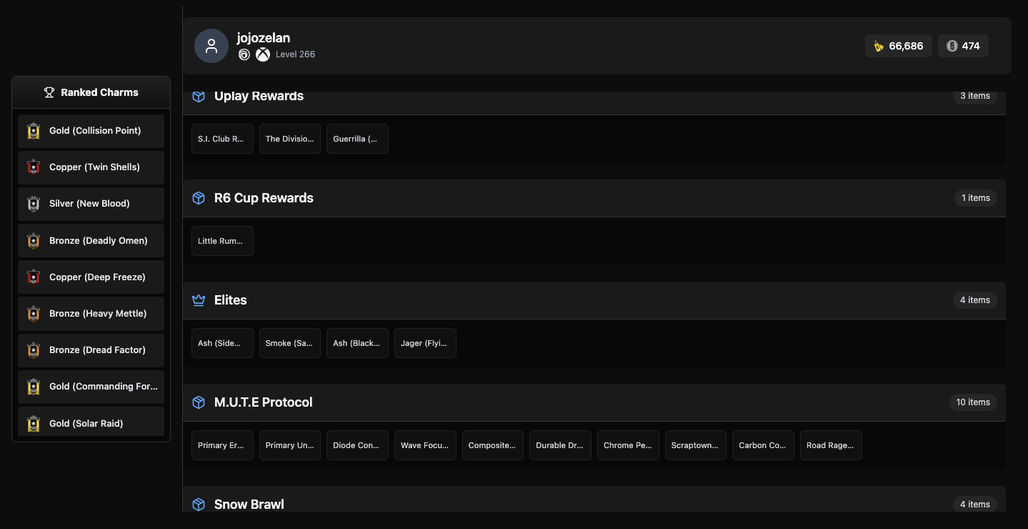Image resolution: width=1028 pixels, height=529 pixels.
Task: Click the 474 R6 credits badge
Action: click(x=963, y=46)
